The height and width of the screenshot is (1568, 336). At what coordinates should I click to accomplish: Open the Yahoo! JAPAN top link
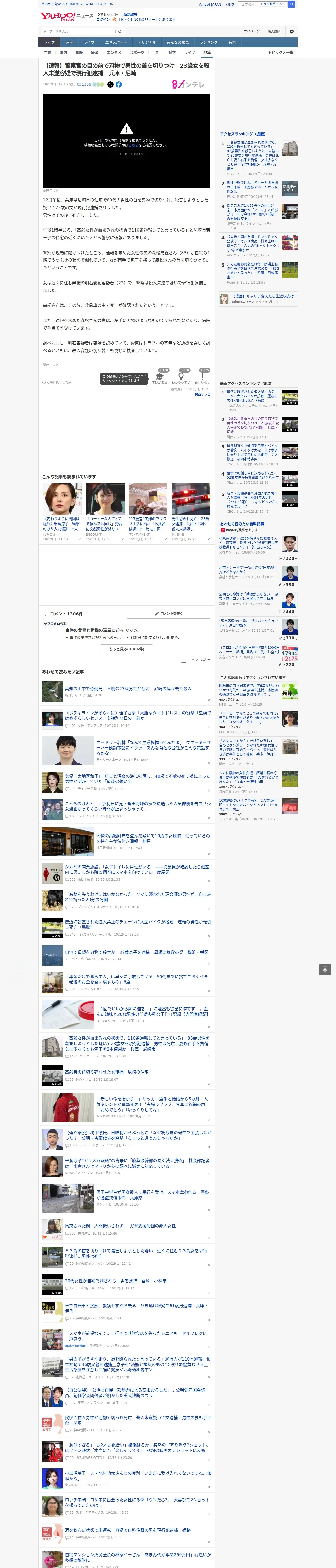[x=210, y=4]
